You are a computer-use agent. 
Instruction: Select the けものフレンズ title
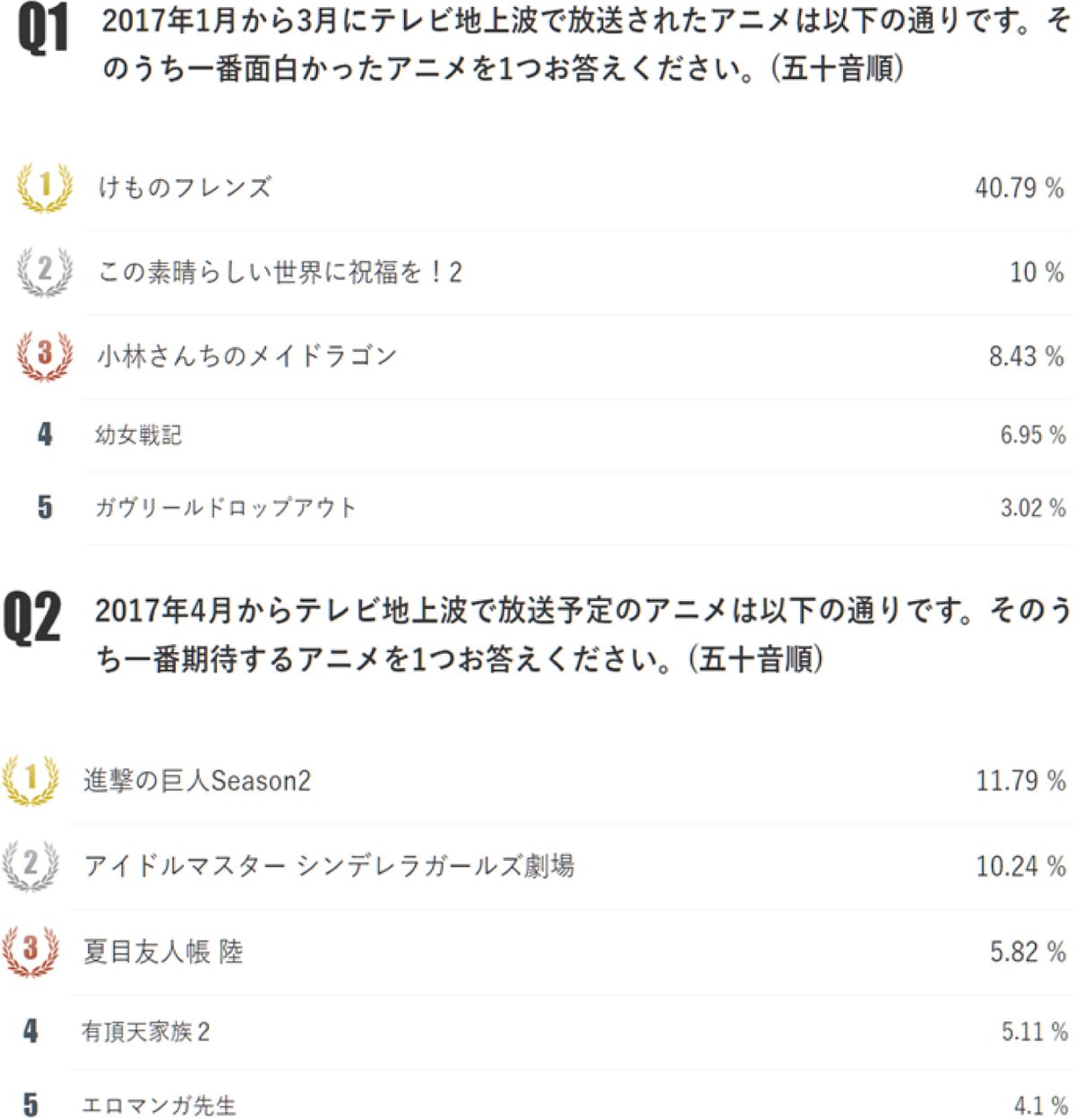click(x=185, y=187)
